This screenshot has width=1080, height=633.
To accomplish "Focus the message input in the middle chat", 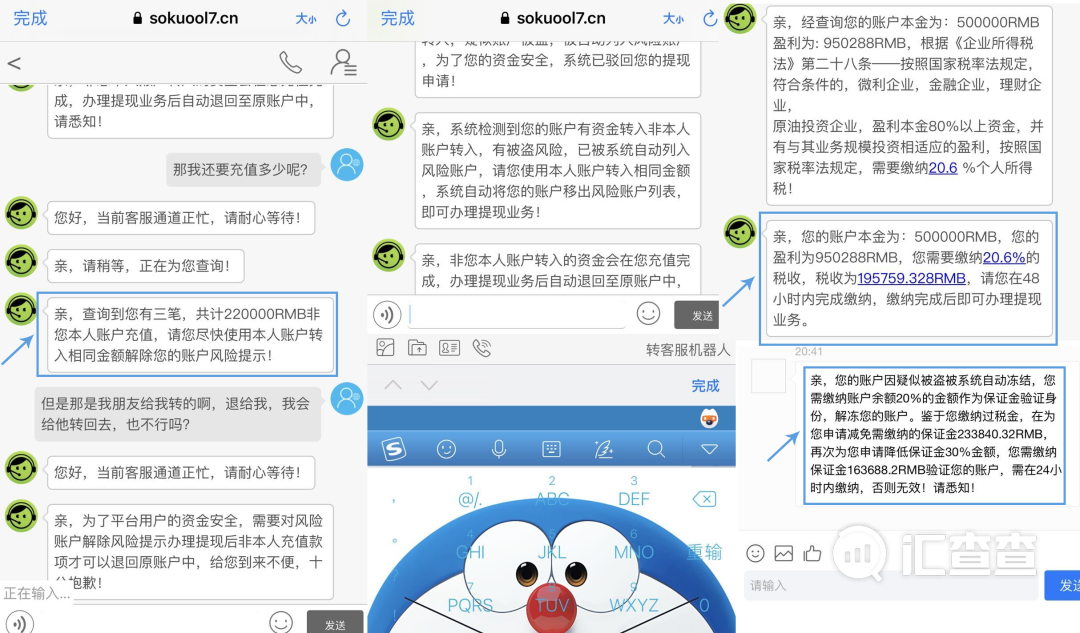I will pyautogui.click(x=517, y=315).
